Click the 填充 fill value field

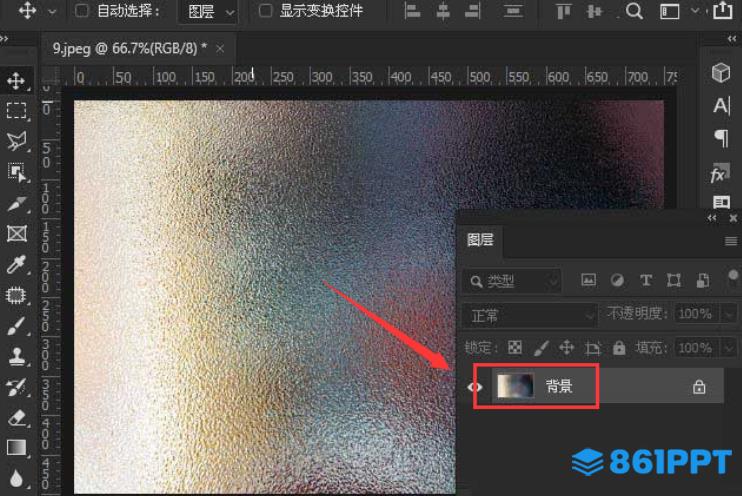point(696,348)
